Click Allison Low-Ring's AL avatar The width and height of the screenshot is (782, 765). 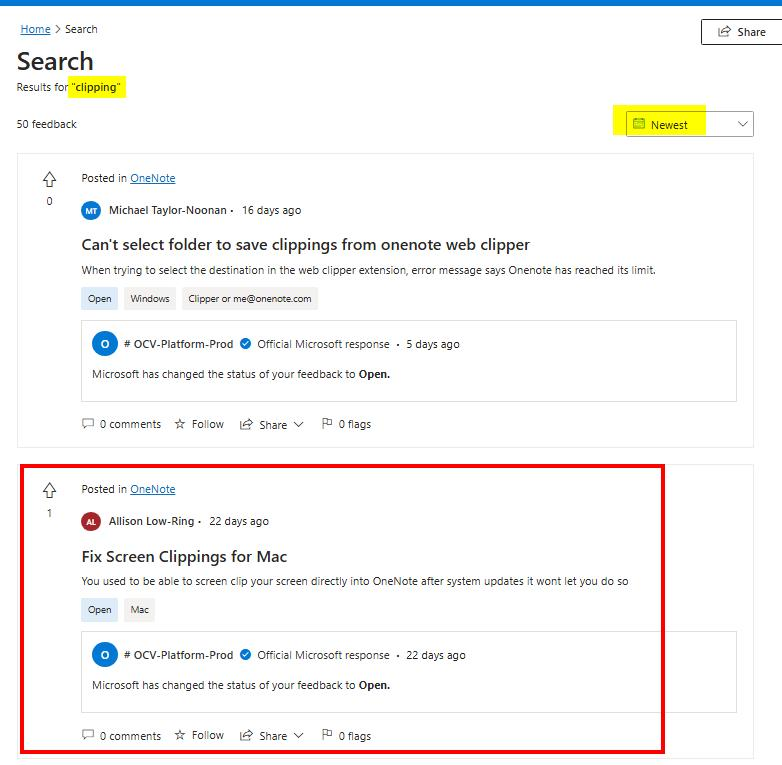tap(91, 522)
